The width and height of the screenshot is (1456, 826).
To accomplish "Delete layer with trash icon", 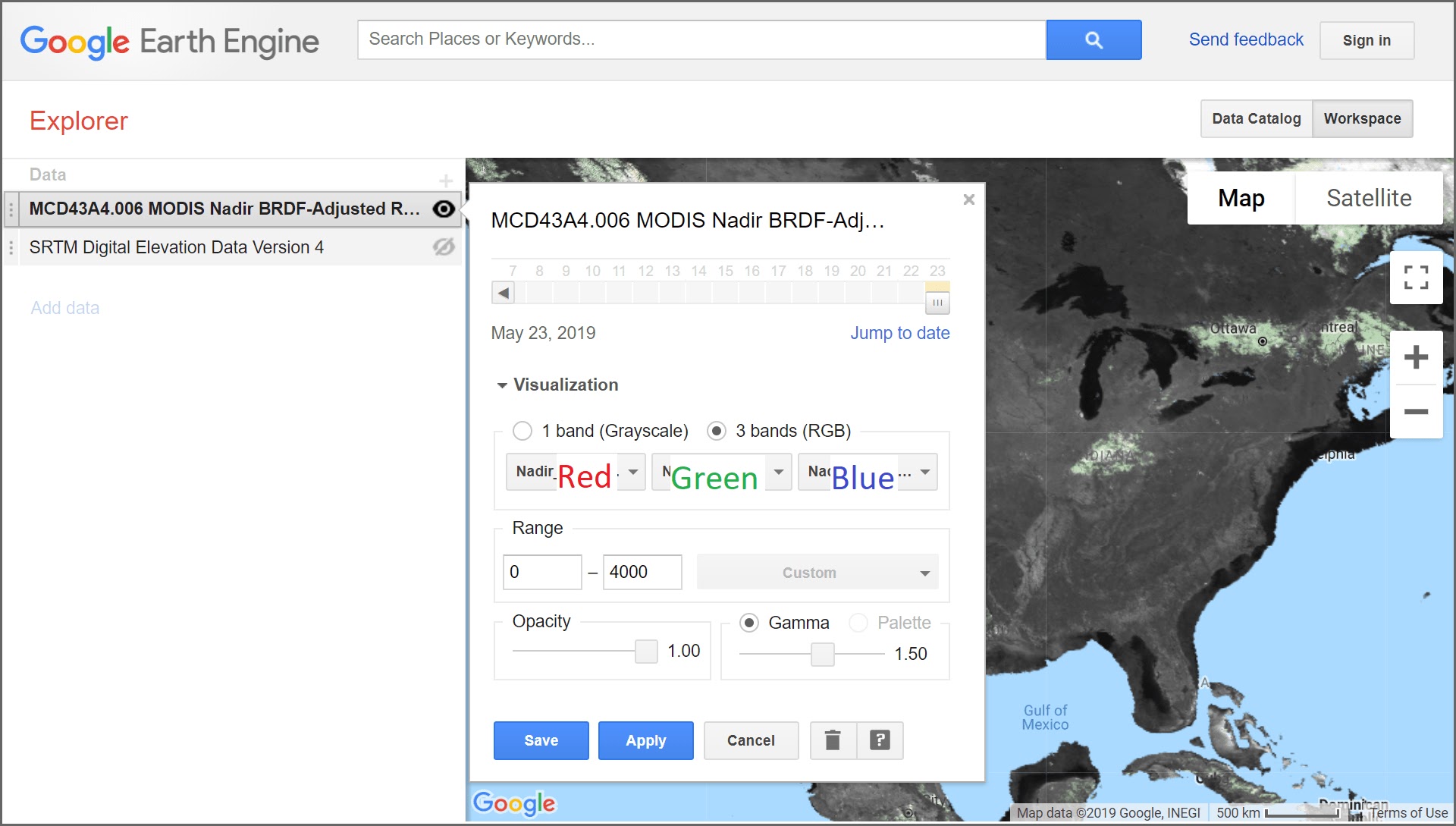I will coord(833,740).
